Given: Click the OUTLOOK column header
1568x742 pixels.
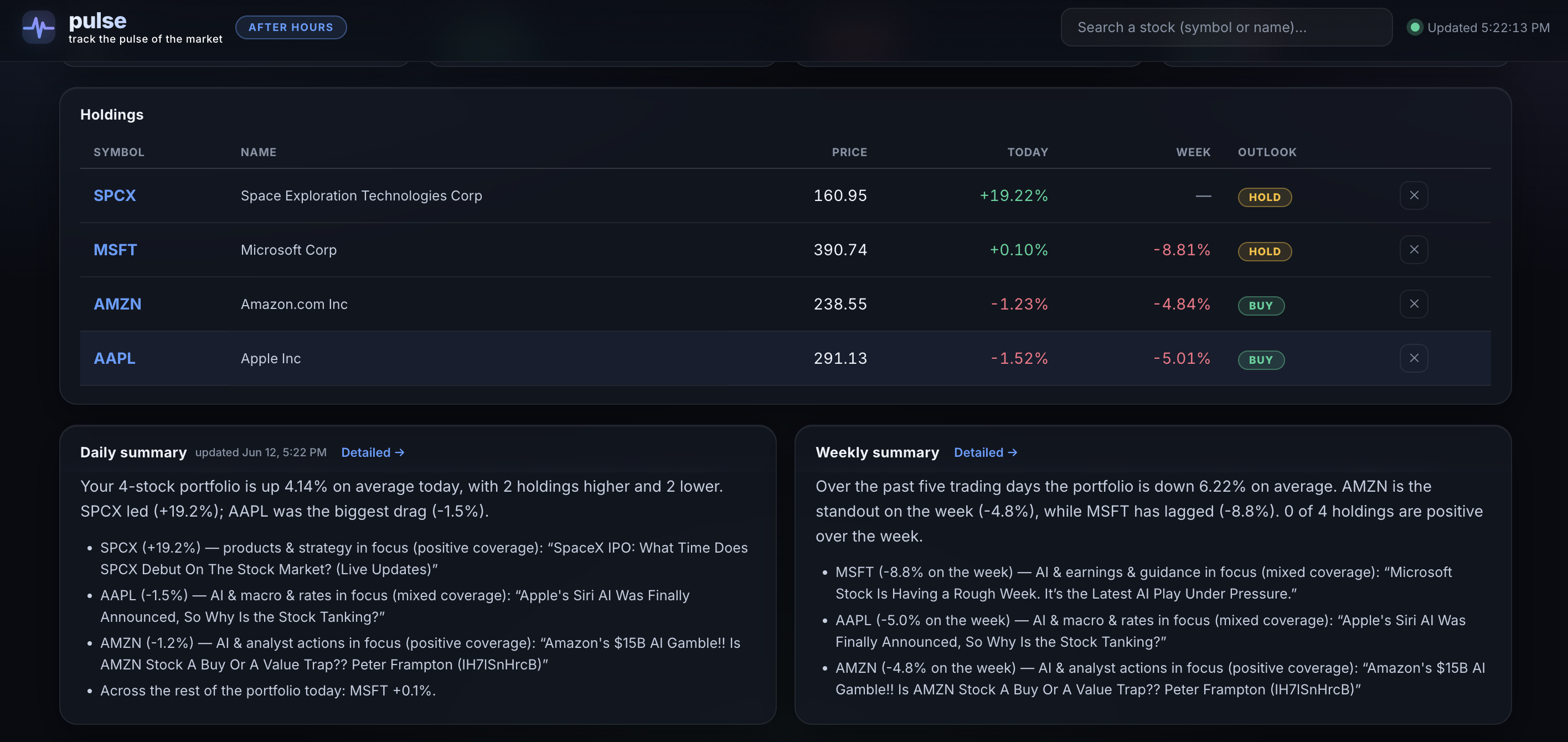Looking at the screenshot, I should click(x=1267, y=152).
